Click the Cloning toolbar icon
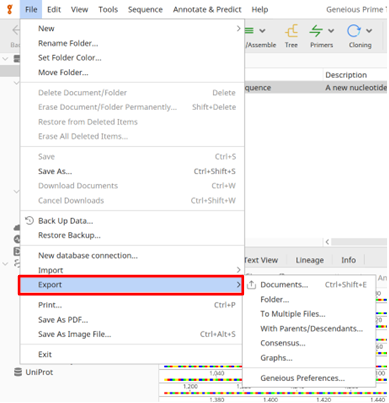 354,31
